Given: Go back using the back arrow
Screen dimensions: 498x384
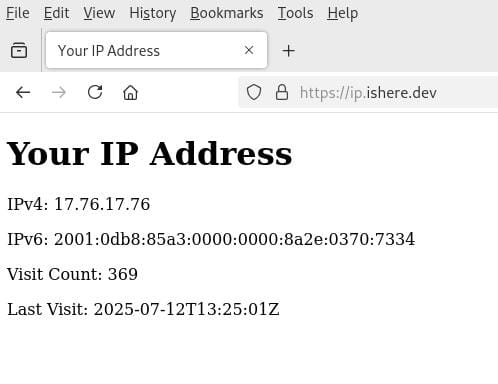Looking at the screenshot, I should tap(23, 92).
